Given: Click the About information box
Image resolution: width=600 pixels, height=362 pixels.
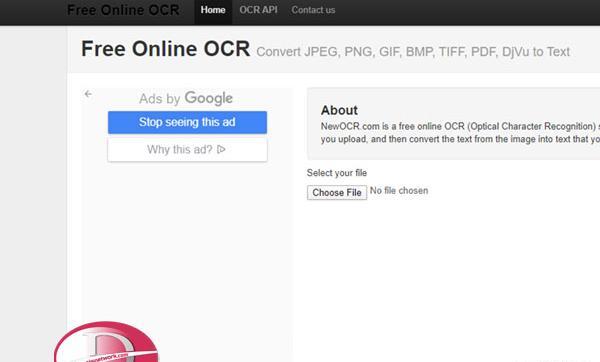Looking at the screenshot, I should point(453,124).
